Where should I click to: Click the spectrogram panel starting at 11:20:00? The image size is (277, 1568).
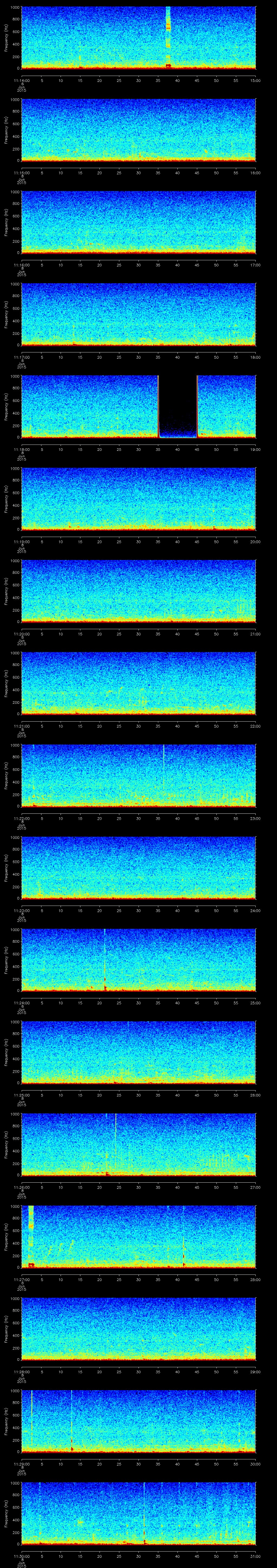pos(138,591)
